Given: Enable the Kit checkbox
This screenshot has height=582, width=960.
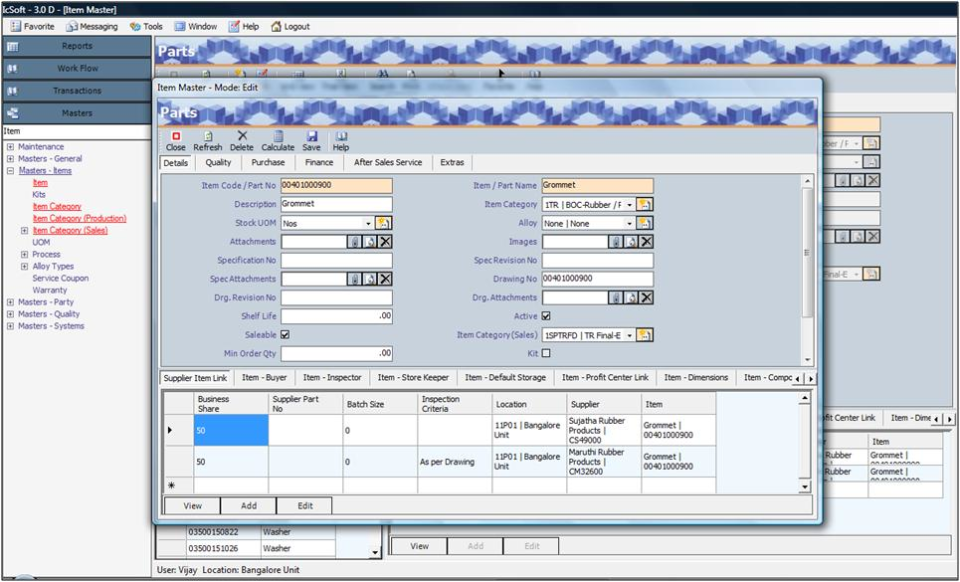Looking at the screenshot, I should click(547, 355).
